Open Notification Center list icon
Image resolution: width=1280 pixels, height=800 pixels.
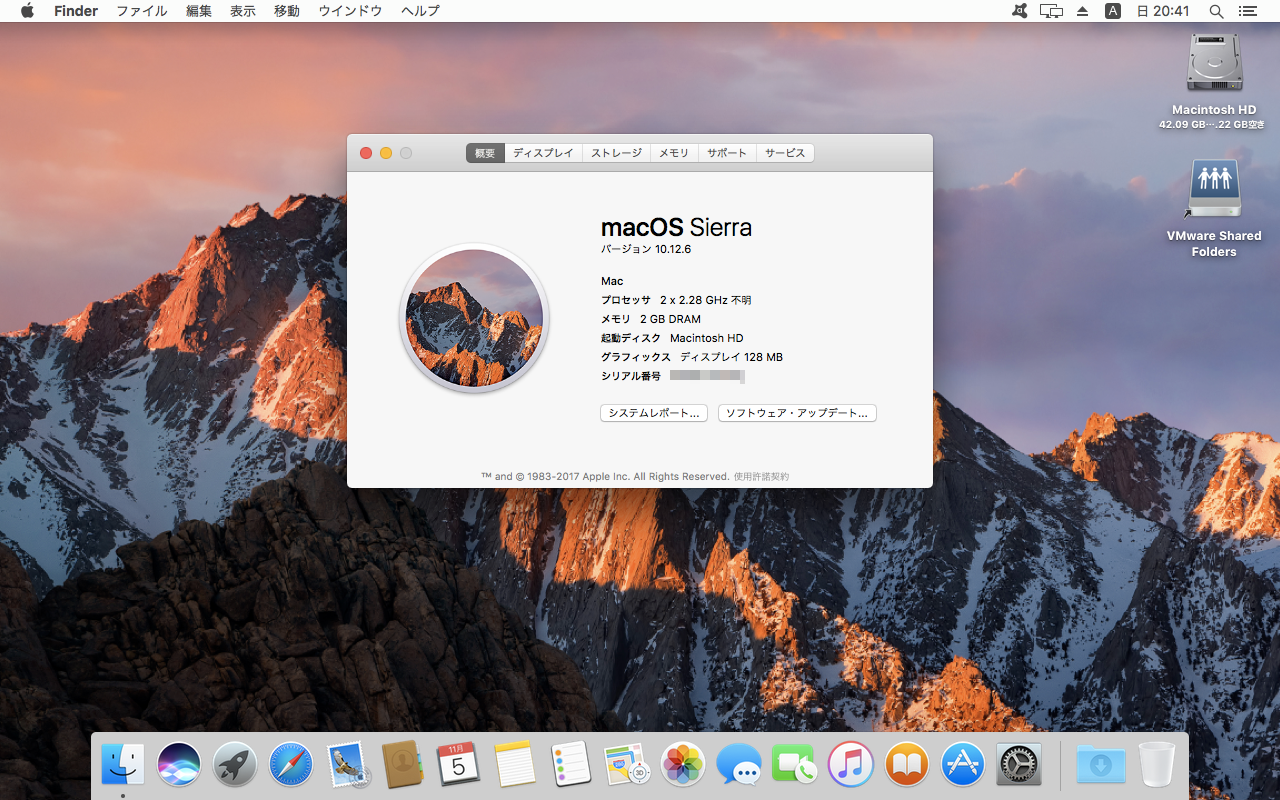1247,11
